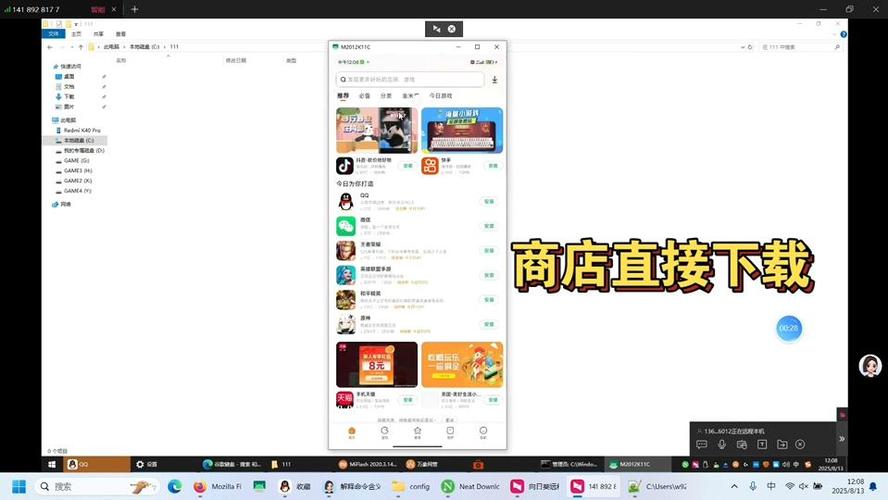Click the Explorer up-folder arrow
Screen dimensions: 888x500
80,47
